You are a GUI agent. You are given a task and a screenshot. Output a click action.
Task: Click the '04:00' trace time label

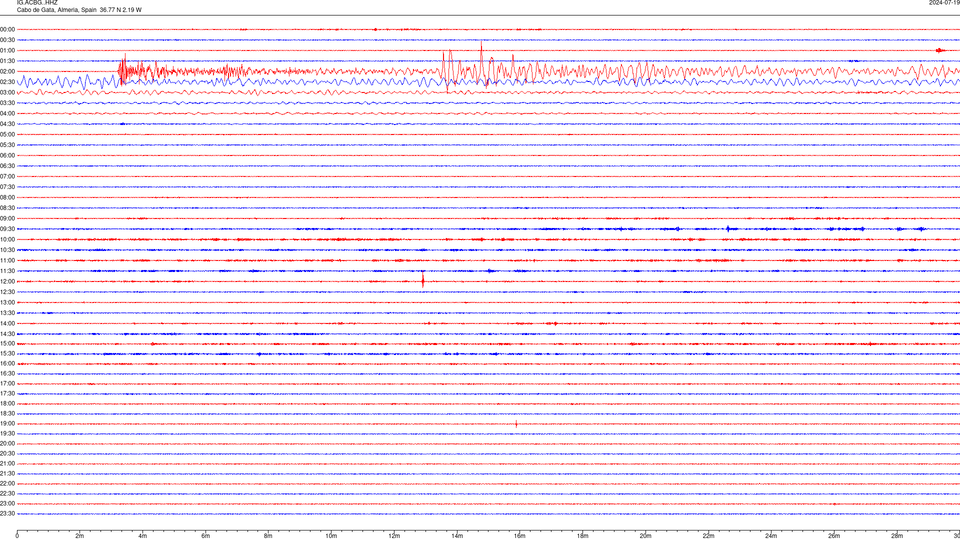pos(7,113)
